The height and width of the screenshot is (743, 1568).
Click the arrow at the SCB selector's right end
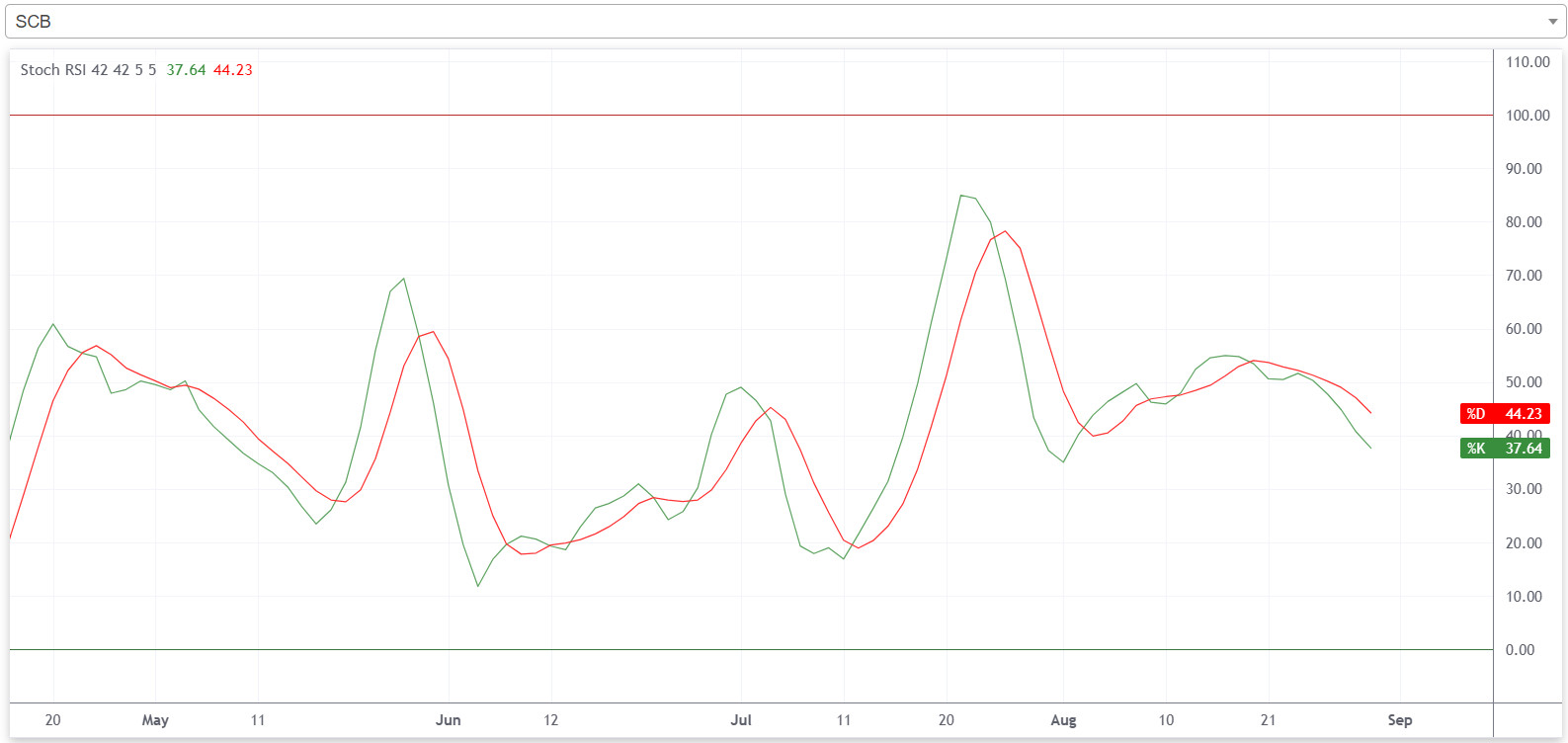coord(1552,22)
